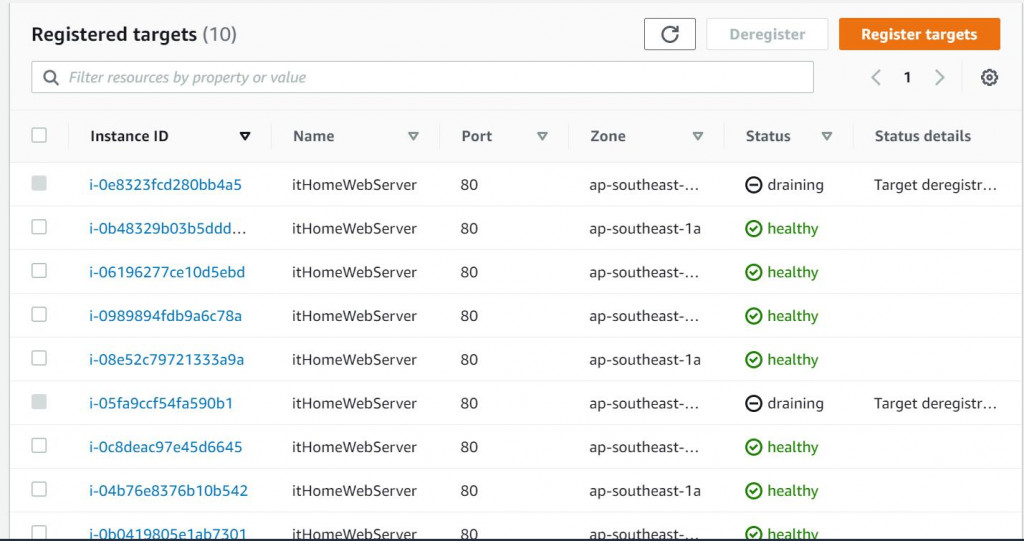
Task: Open instance i-08e52c79721333a9a link
Action: coord(166,360)
